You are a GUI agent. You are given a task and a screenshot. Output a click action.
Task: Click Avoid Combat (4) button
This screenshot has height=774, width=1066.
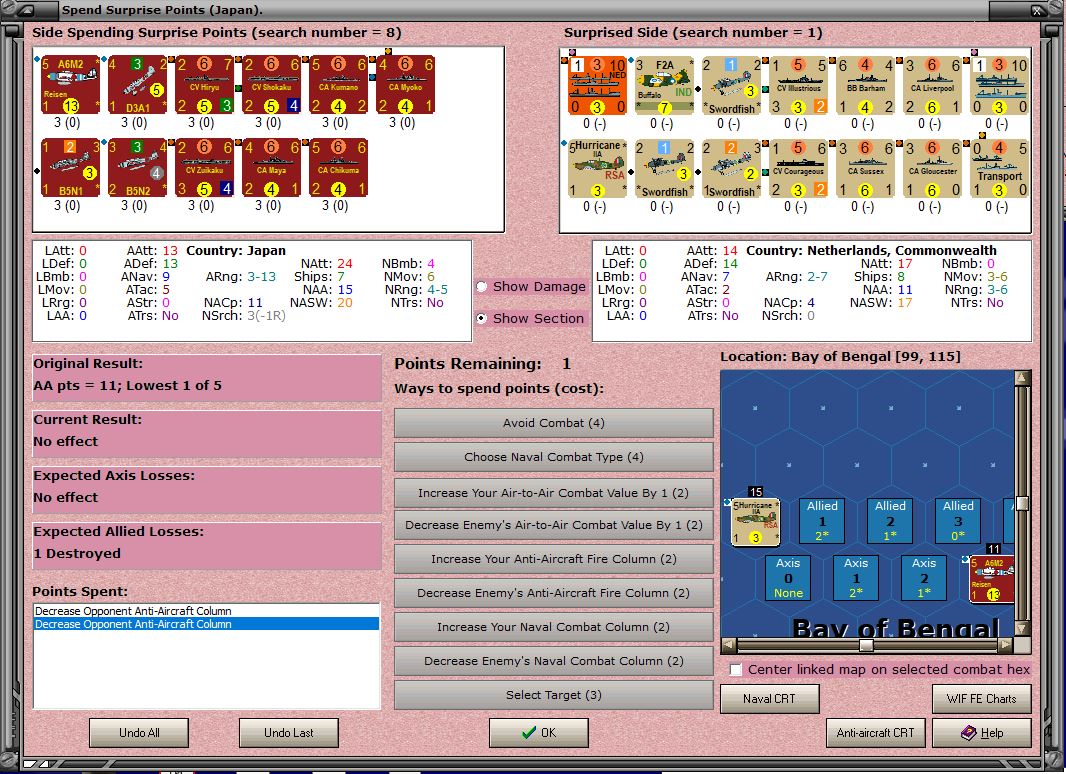(x=553, y=423)
